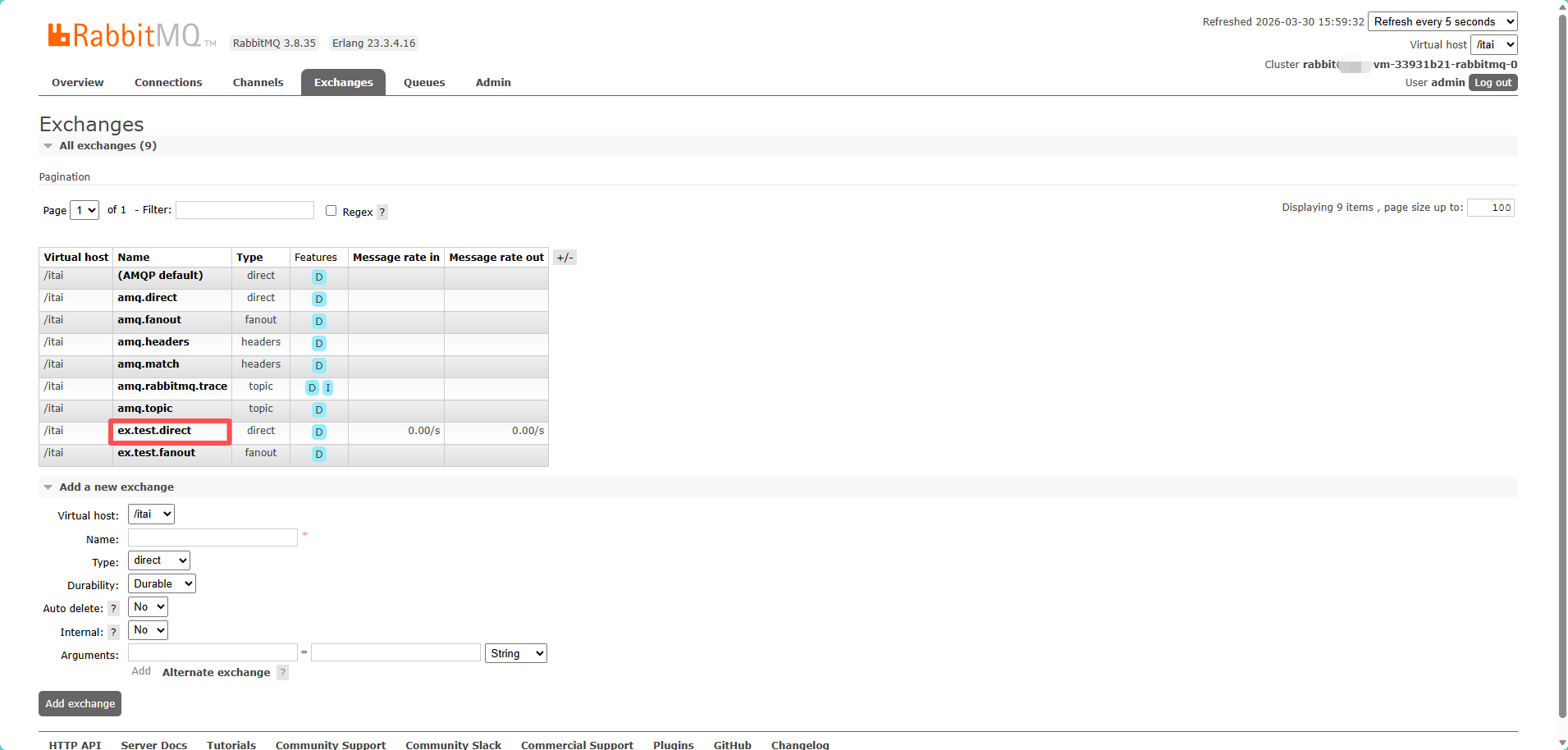Open the amq.match exchange
The width and height of the screenshot is (1568, 750).
tap(149, 364)
